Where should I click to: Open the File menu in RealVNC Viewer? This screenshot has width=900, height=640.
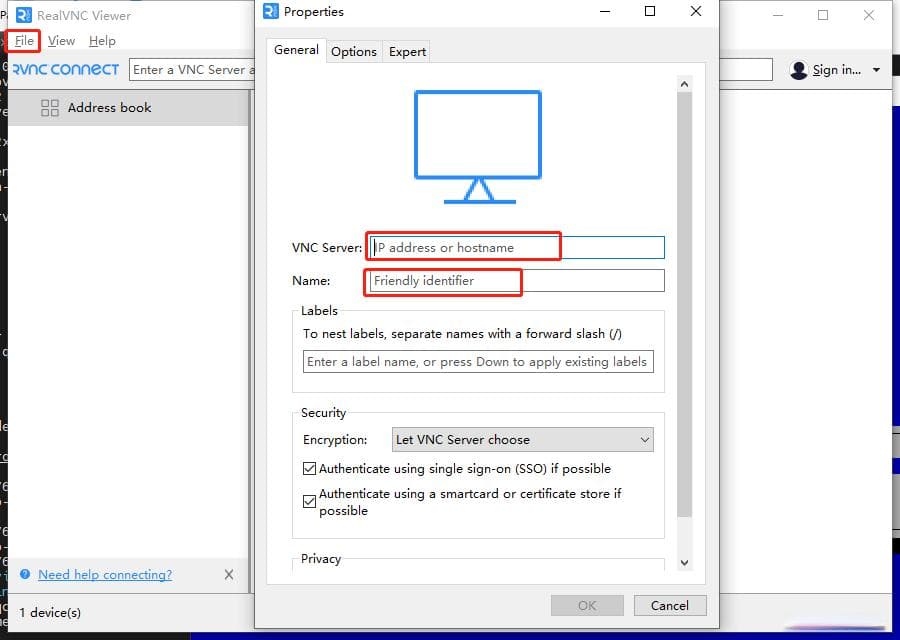point(24,41)
